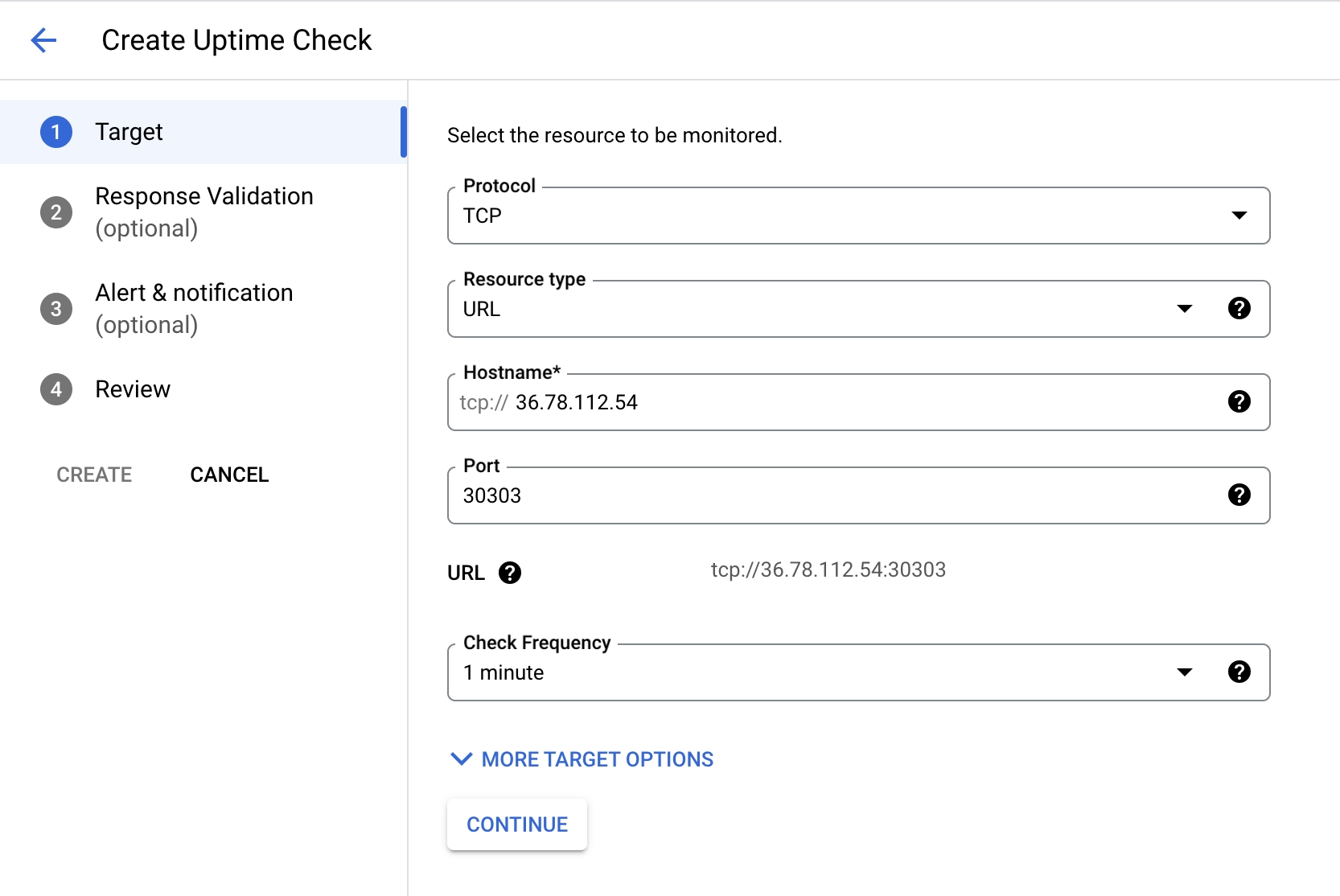1340x896 pixels.
Task: Open help for Resource type field
Action: coord(1239,308)
